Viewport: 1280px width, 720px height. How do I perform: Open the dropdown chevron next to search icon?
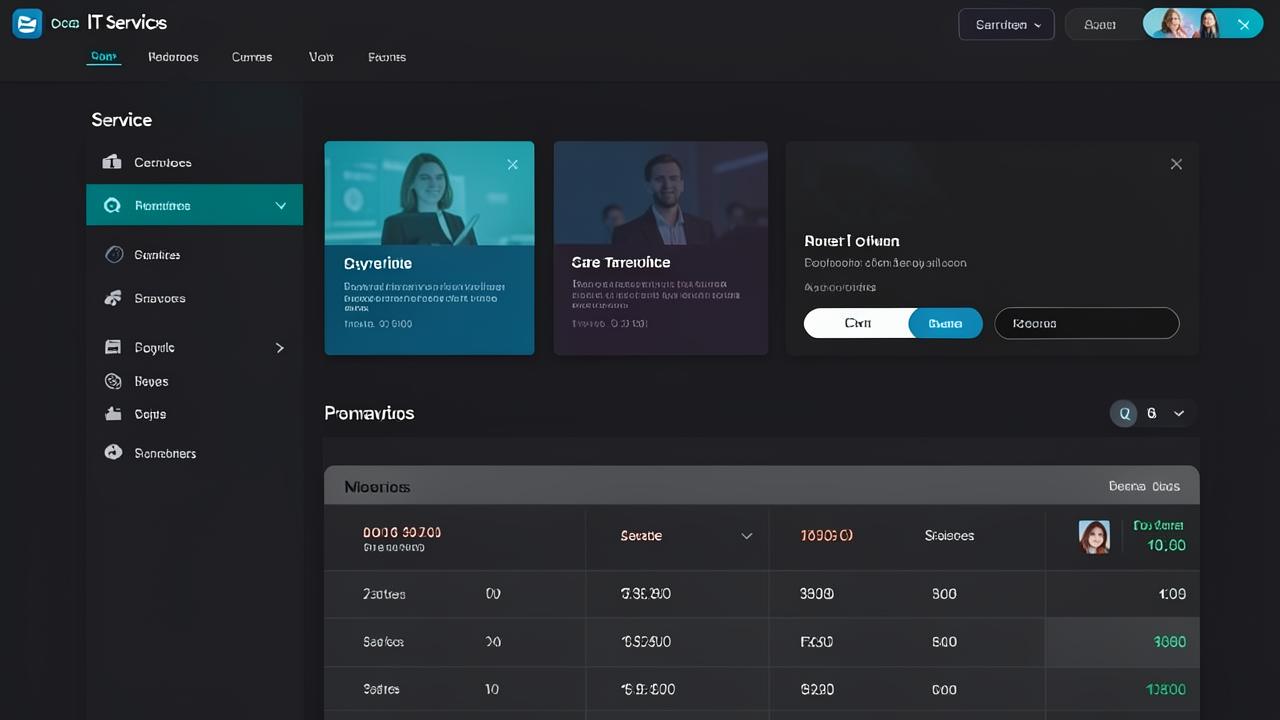tap(1179, 413)
